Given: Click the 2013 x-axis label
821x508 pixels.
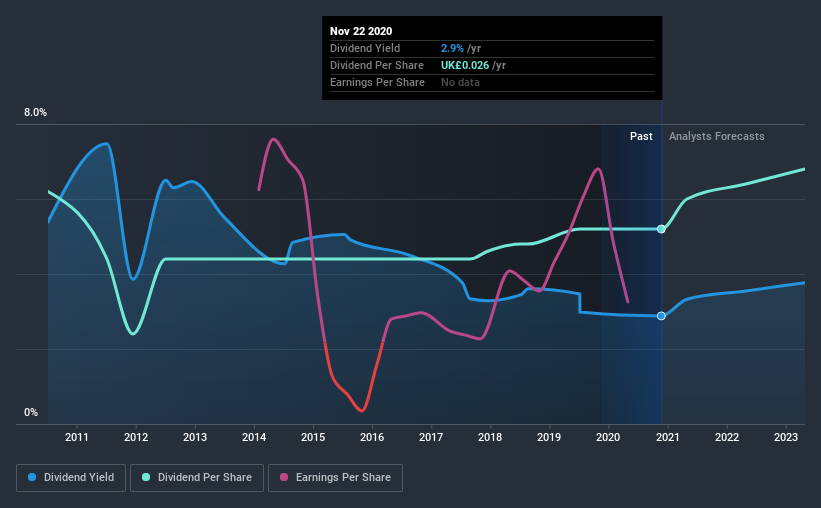Looking at the screenshot, I should pyautogui.click(x=195, y=437).
